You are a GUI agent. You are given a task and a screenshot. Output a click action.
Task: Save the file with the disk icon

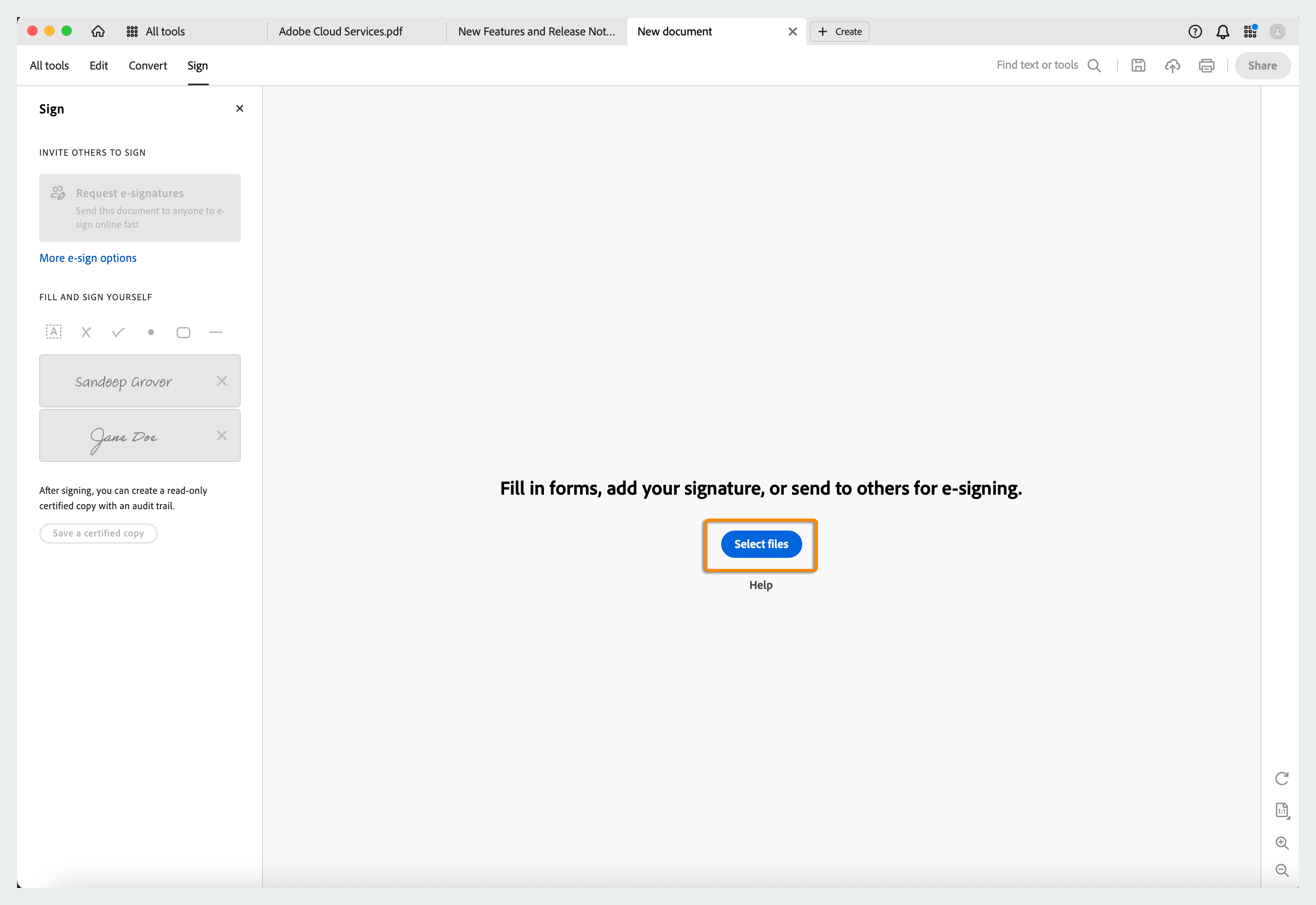pos(1138,66)
